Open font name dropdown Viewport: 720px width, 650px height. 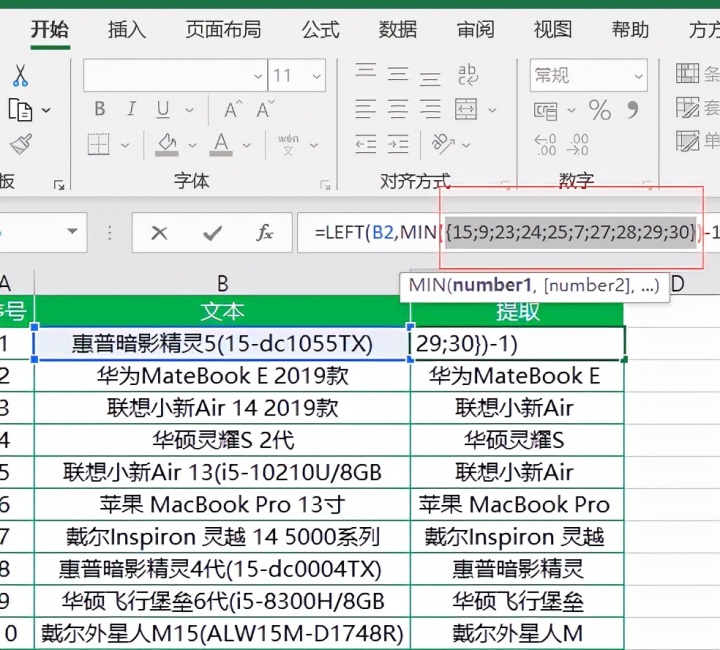tap(259, 76)
